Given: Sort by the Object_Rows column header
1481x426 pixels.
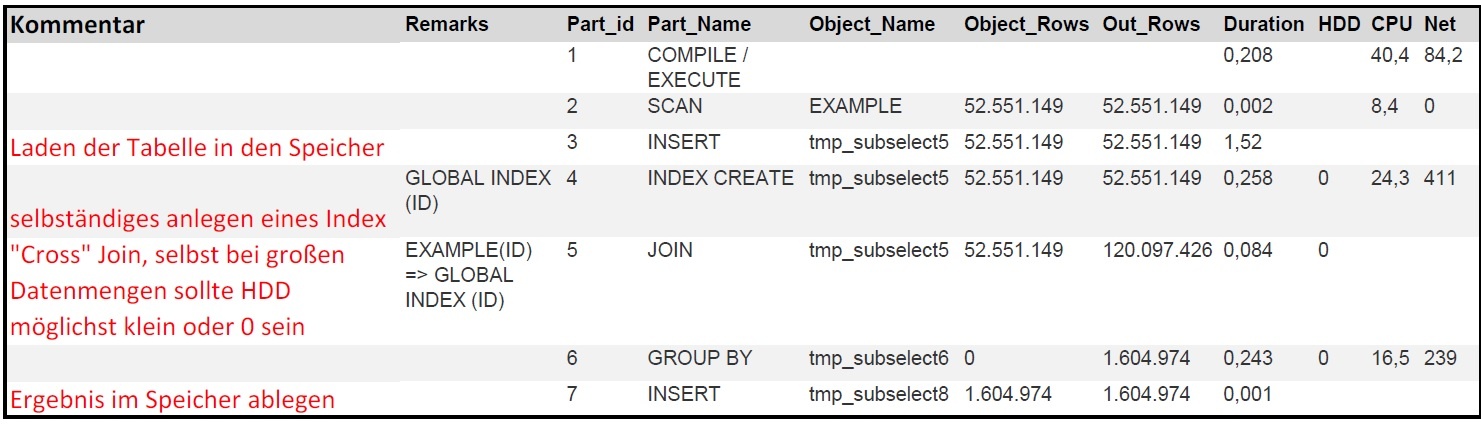Looking at the screenshot, I should pyautogui.click(x=1026, y=24).
